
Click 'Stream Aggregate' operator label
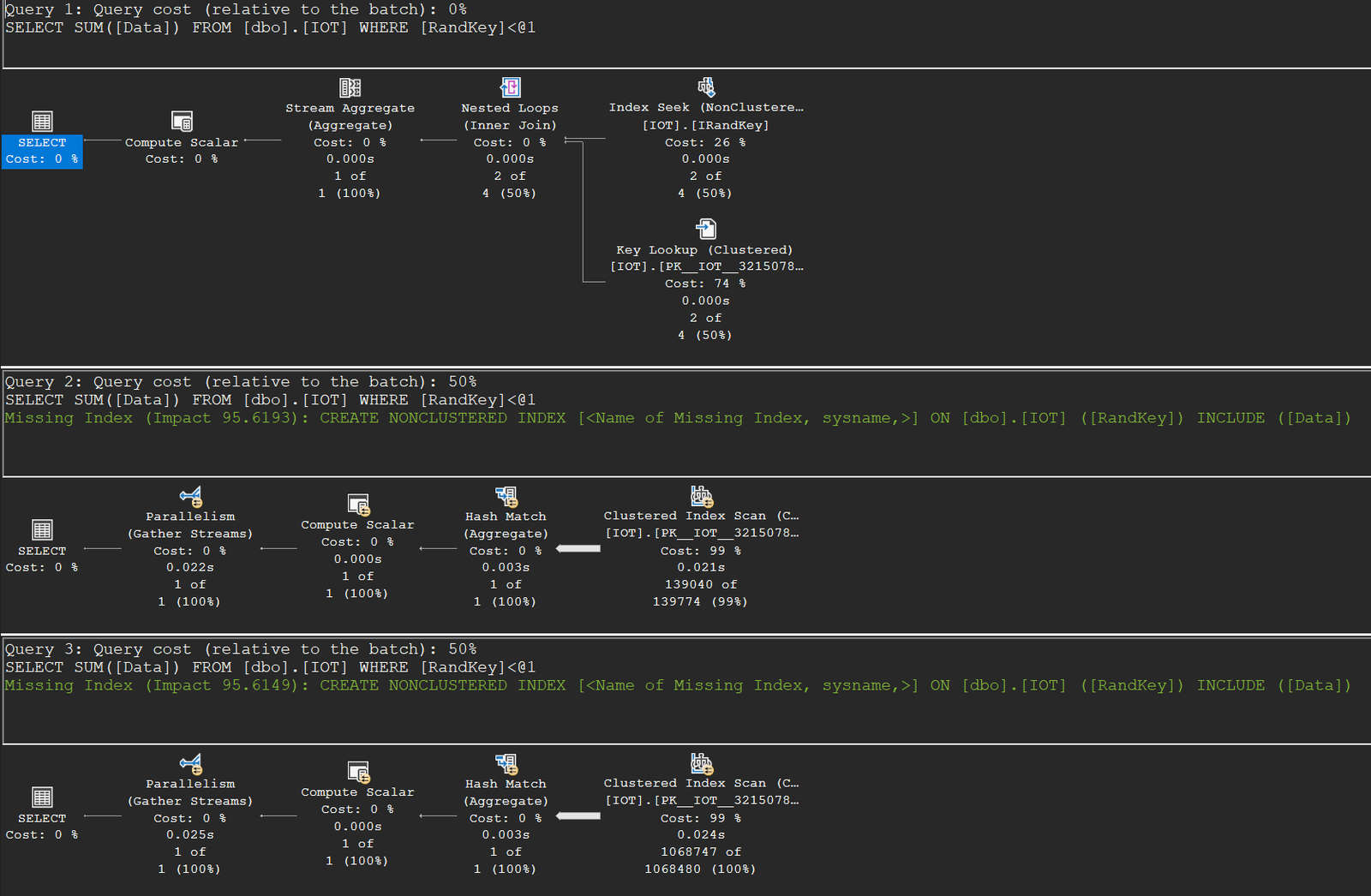(350, 108)
